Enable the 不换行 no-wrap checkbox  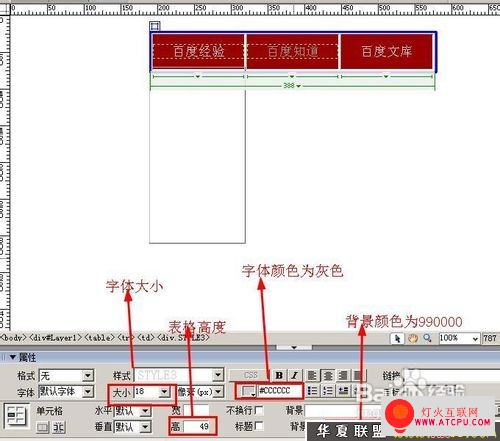pyautogui.click(x=259, y=410)
